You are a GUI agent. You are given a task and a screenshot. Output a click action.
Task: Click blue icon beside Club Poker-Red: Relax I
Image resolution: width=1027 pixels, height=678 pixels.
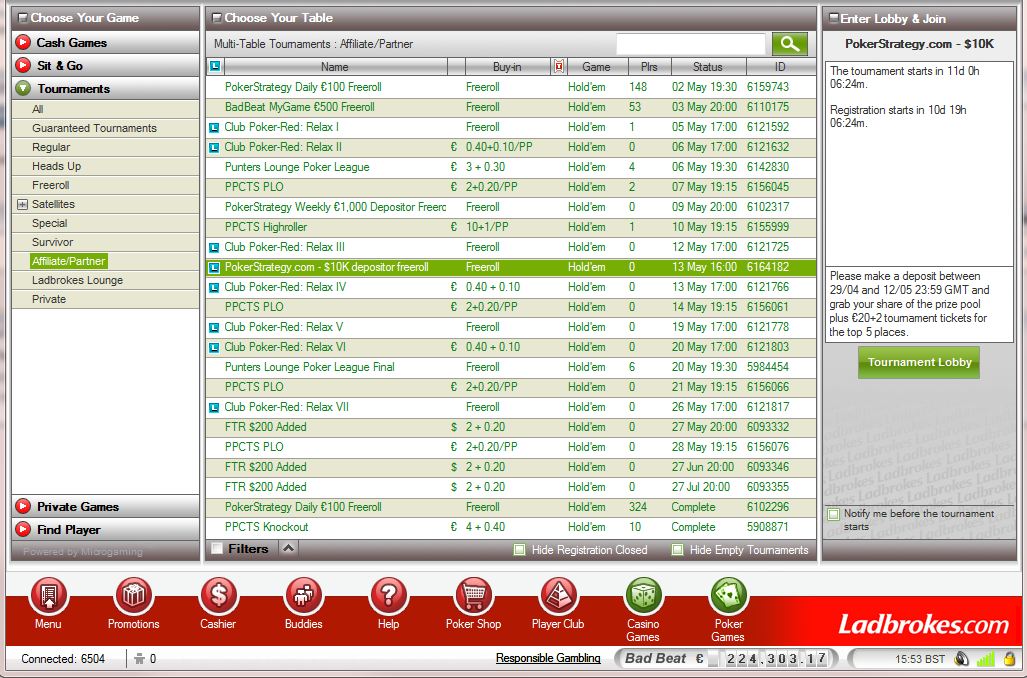pos(214,128)
